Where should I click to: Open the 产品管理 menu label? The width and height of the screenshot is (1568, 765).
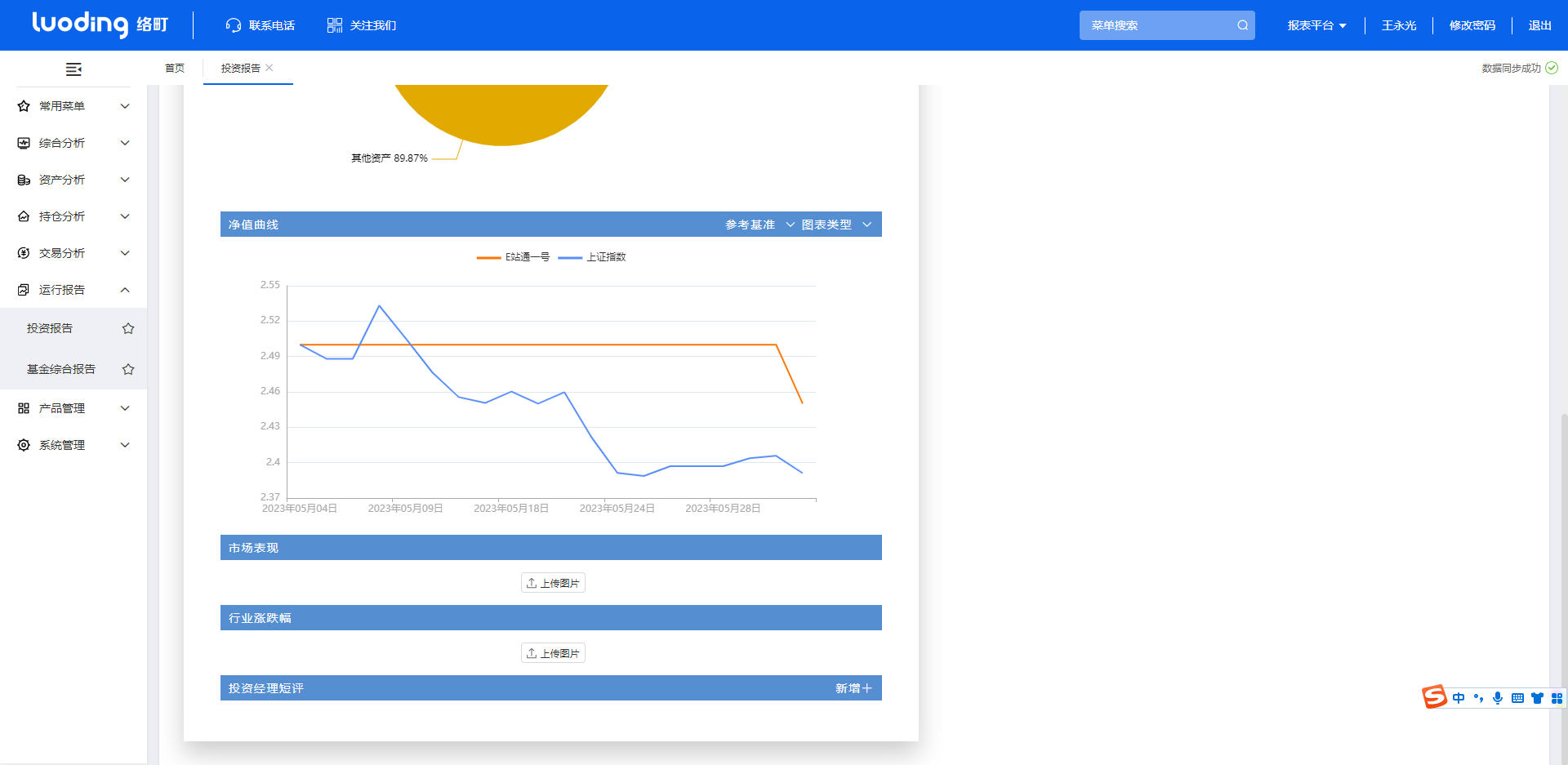click(62, 408)
